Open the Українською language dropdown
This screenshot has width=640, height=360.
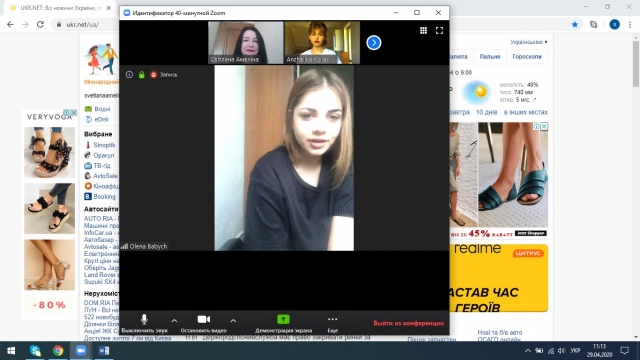pos(528,42)
